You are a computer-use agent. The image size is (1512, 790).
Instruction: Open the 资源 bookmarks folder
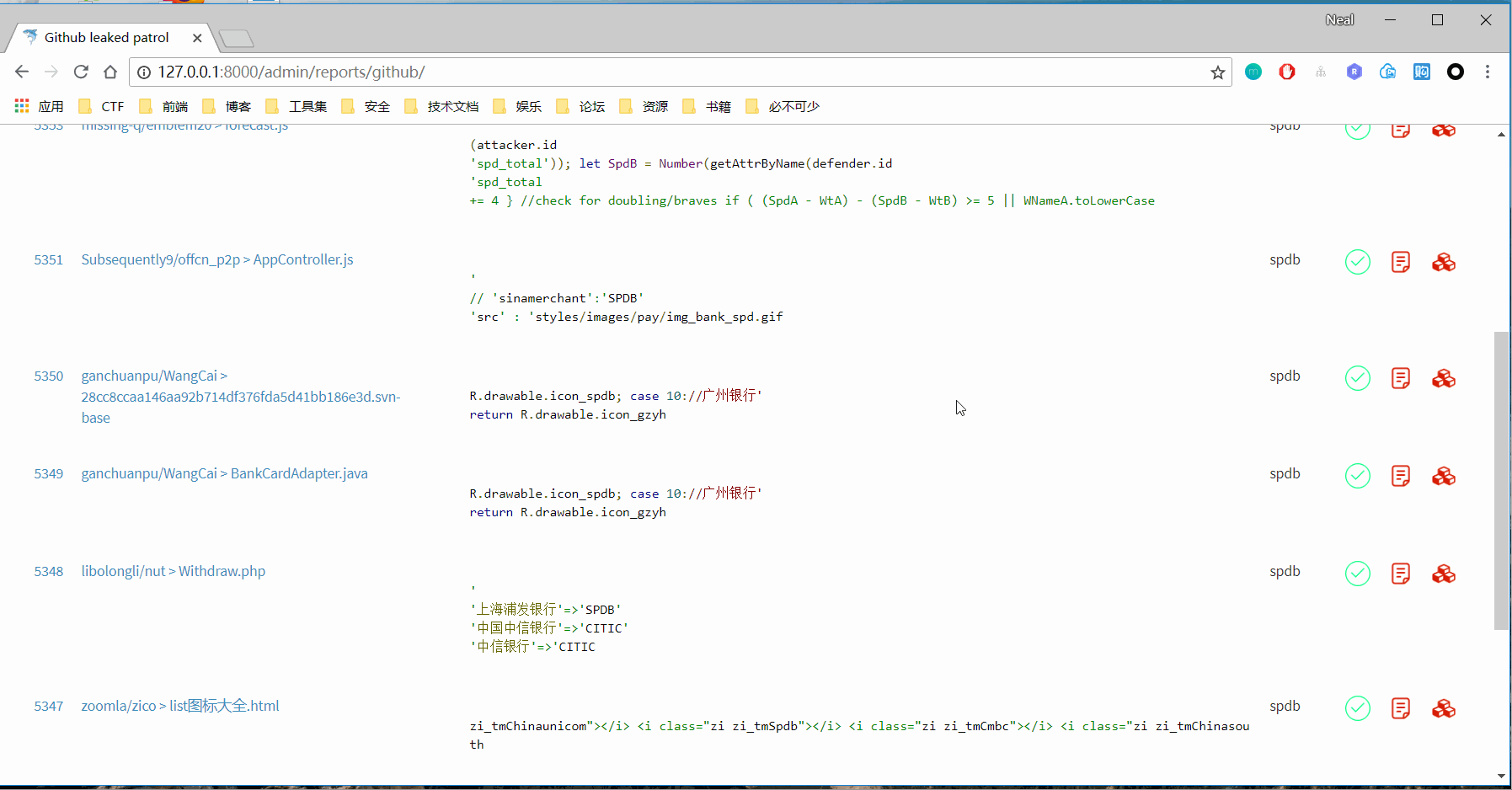click(644, 106)
